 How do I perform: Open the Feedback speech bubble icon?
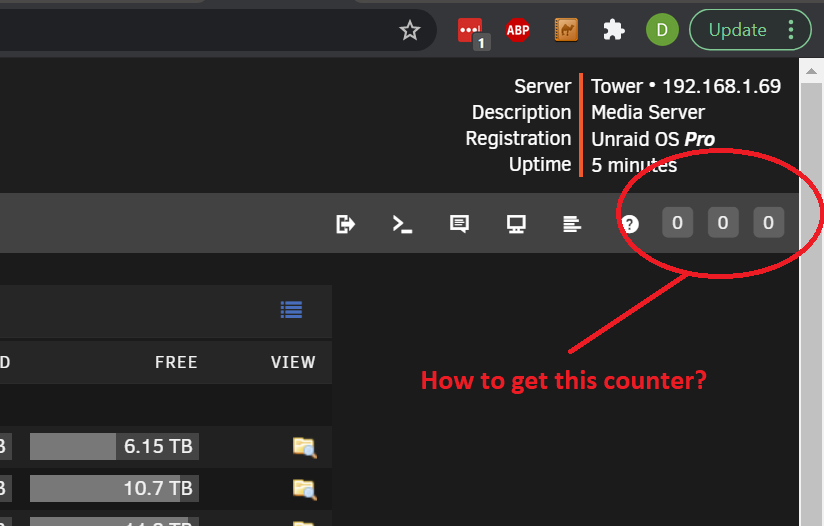pyautogui.click(x=459, y=224)
